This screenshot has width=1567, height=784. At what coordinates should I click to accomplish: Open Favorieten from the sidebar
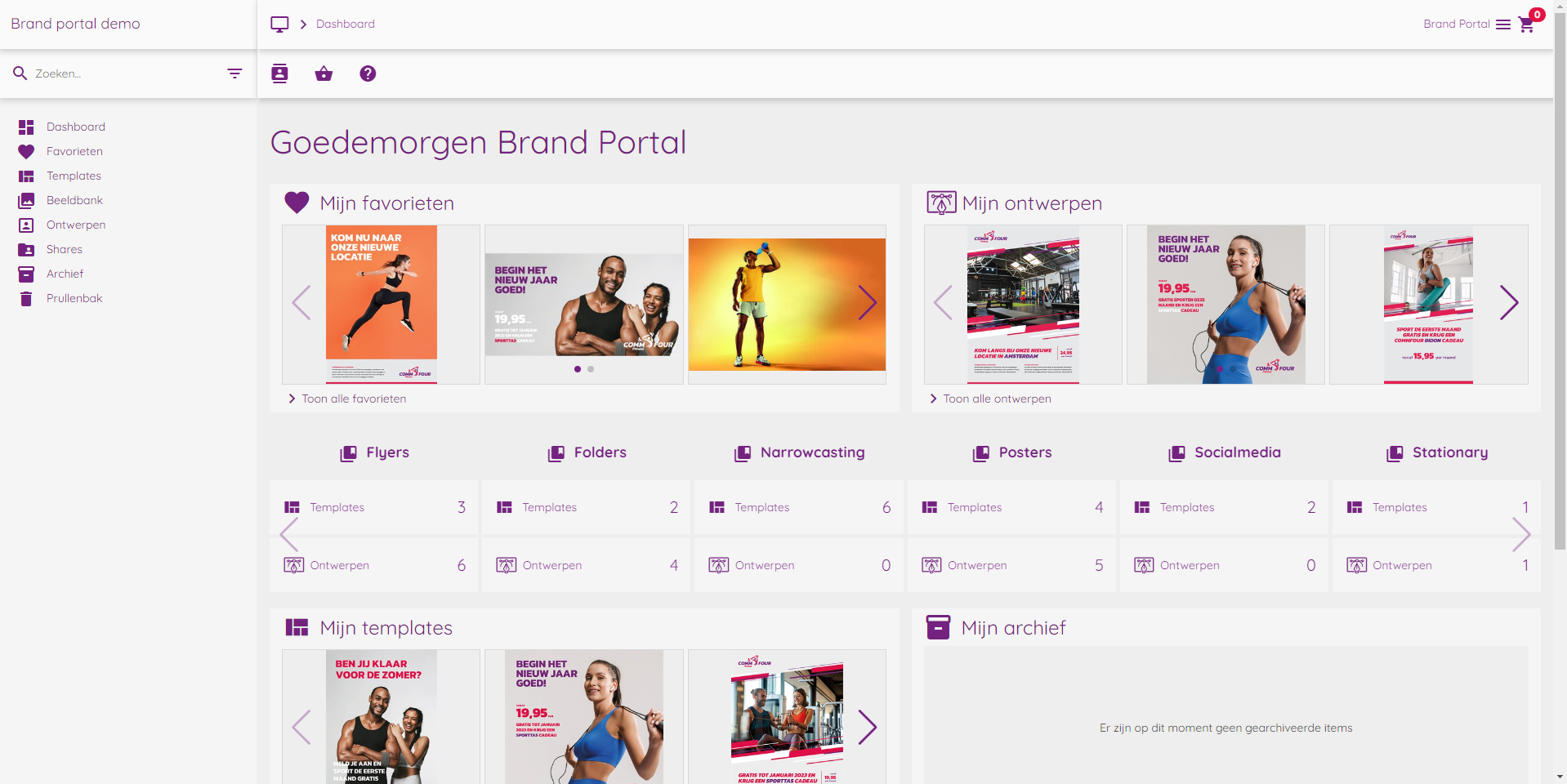click(74, 151)
